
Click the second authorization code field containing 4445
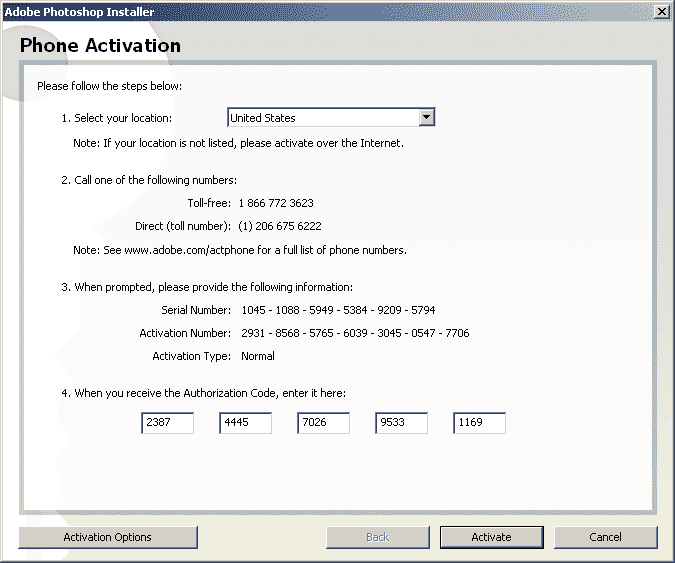(x=245, y=423)
